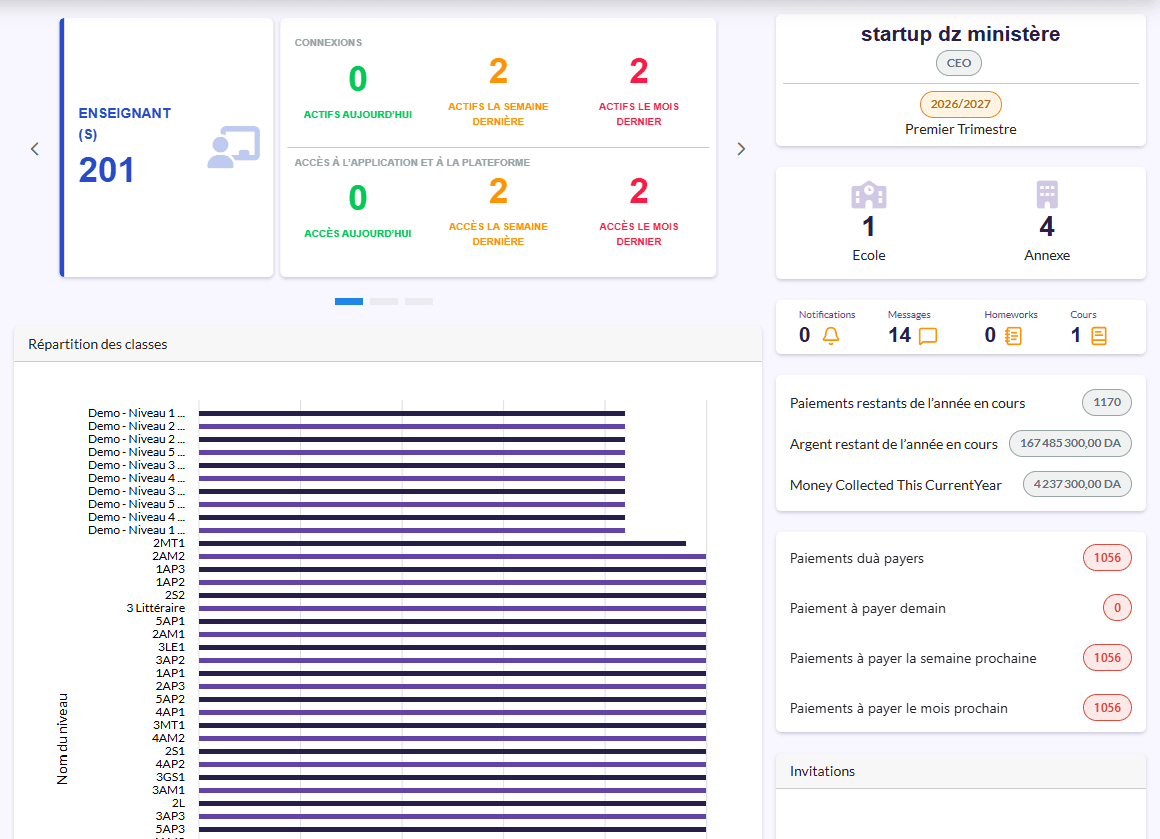
Task: Click the 1170 remaining payments badge
Action: 1107,402
